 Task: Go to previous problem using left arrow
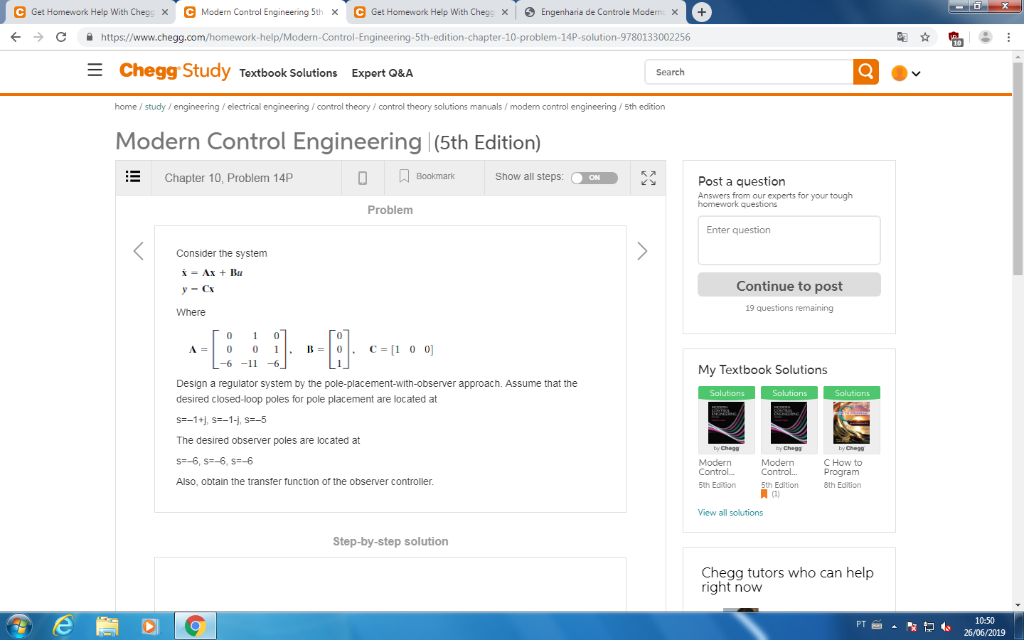139,251
